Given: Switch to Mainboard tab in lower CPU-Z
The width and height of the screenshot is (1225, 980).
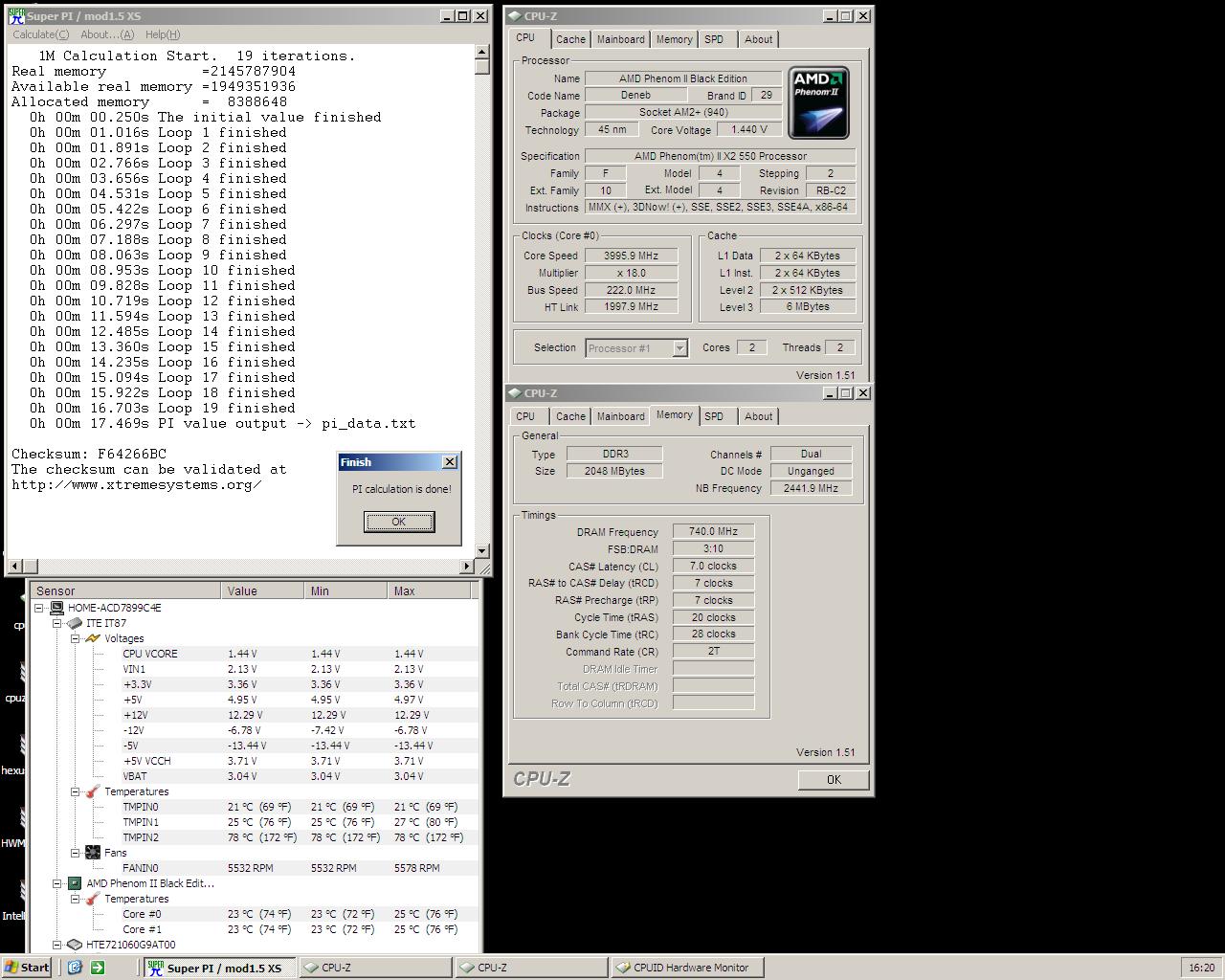Looking at the screenshot, I should [x=620, y=416].
